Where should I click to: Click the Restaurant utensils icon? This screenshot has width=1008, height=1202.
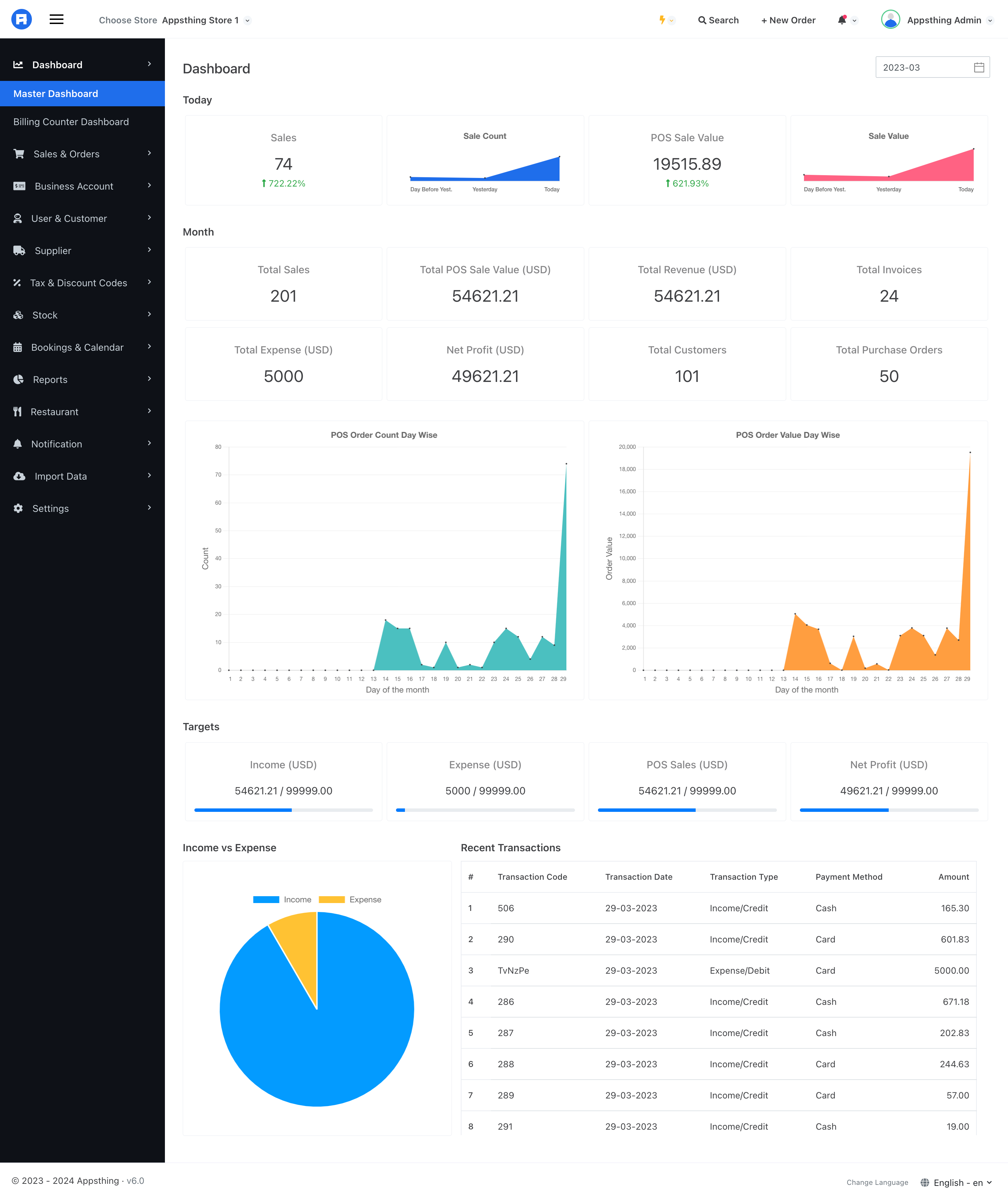(17, 411)
